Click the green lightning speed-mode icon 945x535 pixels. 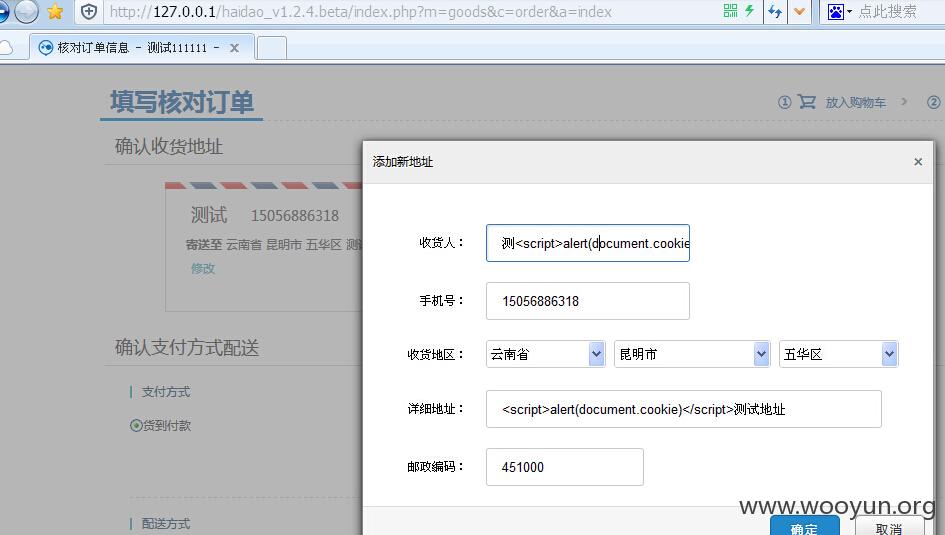click(x=749, y=10)
